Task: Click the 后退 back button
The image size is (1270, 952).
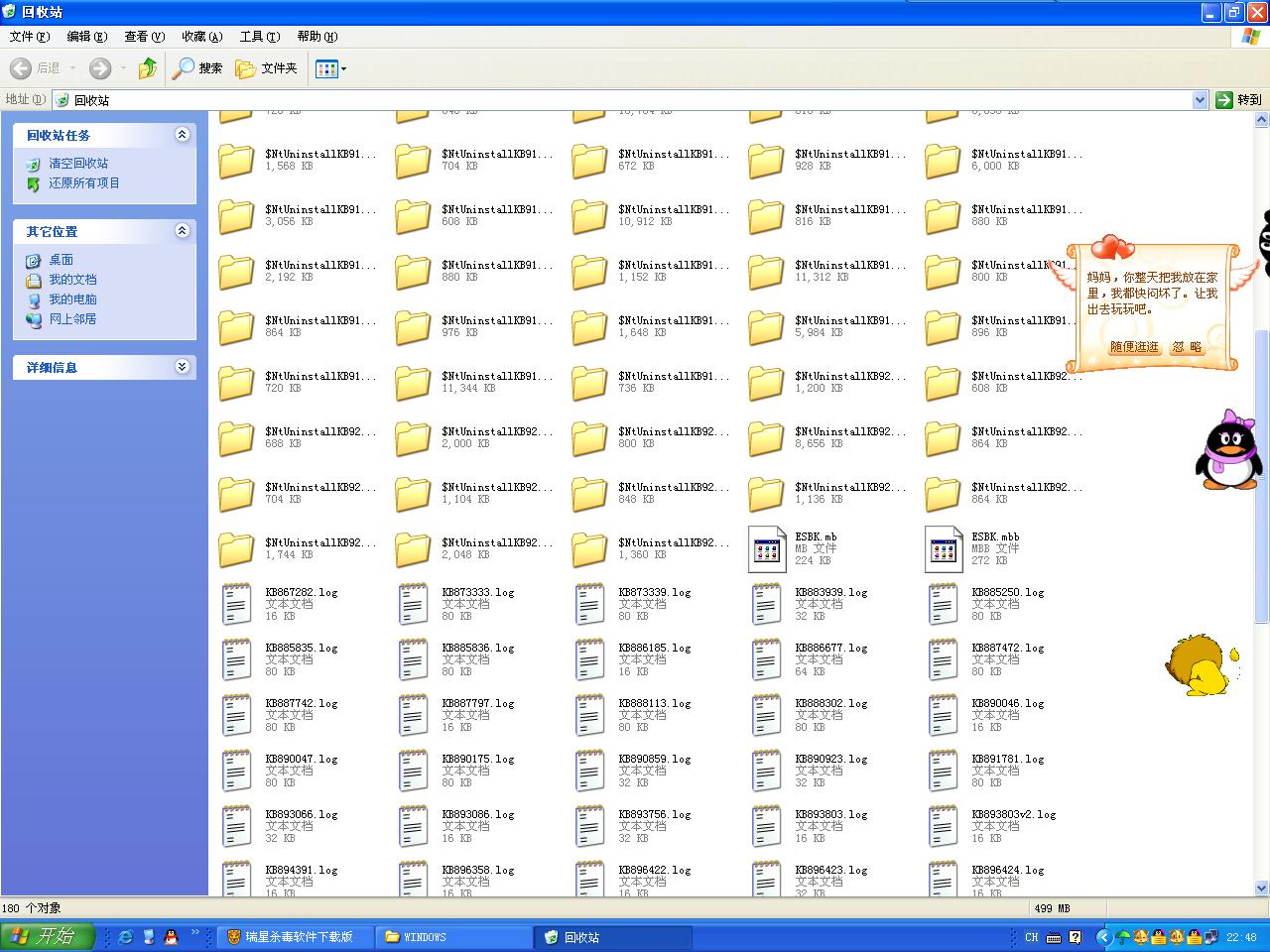Action: point(36,68)
